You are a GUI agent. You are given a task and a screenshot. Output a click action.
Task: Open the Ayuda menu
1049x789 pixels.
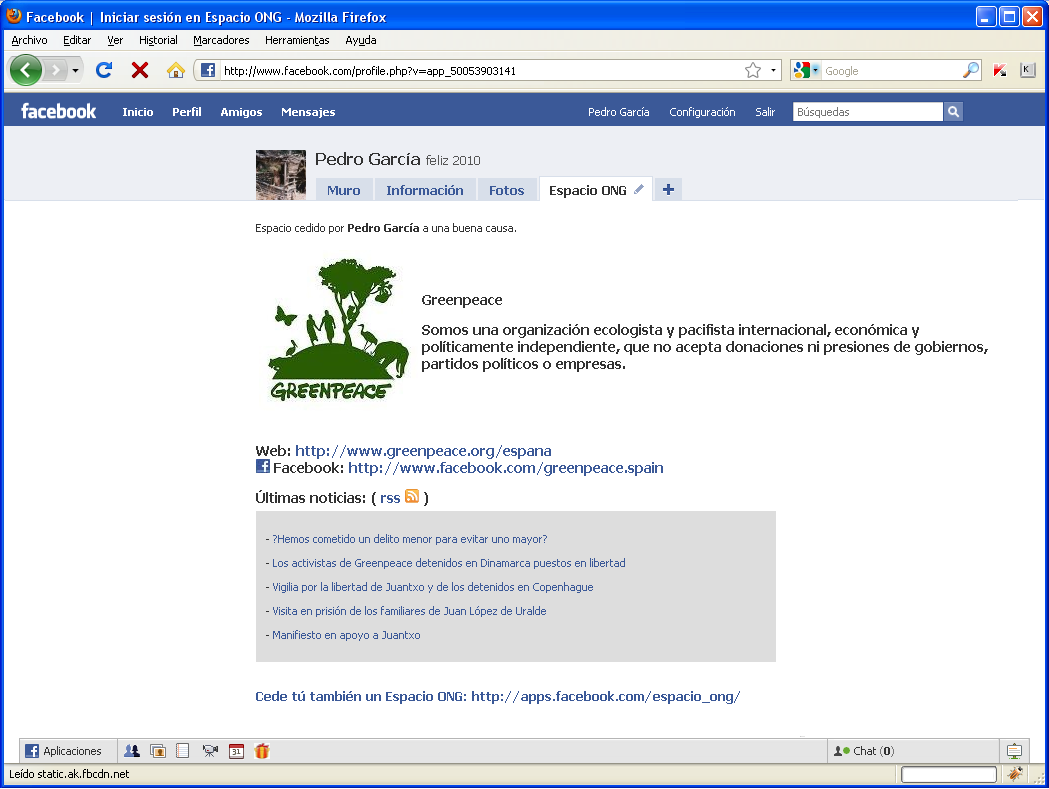[x=361, y=40]
